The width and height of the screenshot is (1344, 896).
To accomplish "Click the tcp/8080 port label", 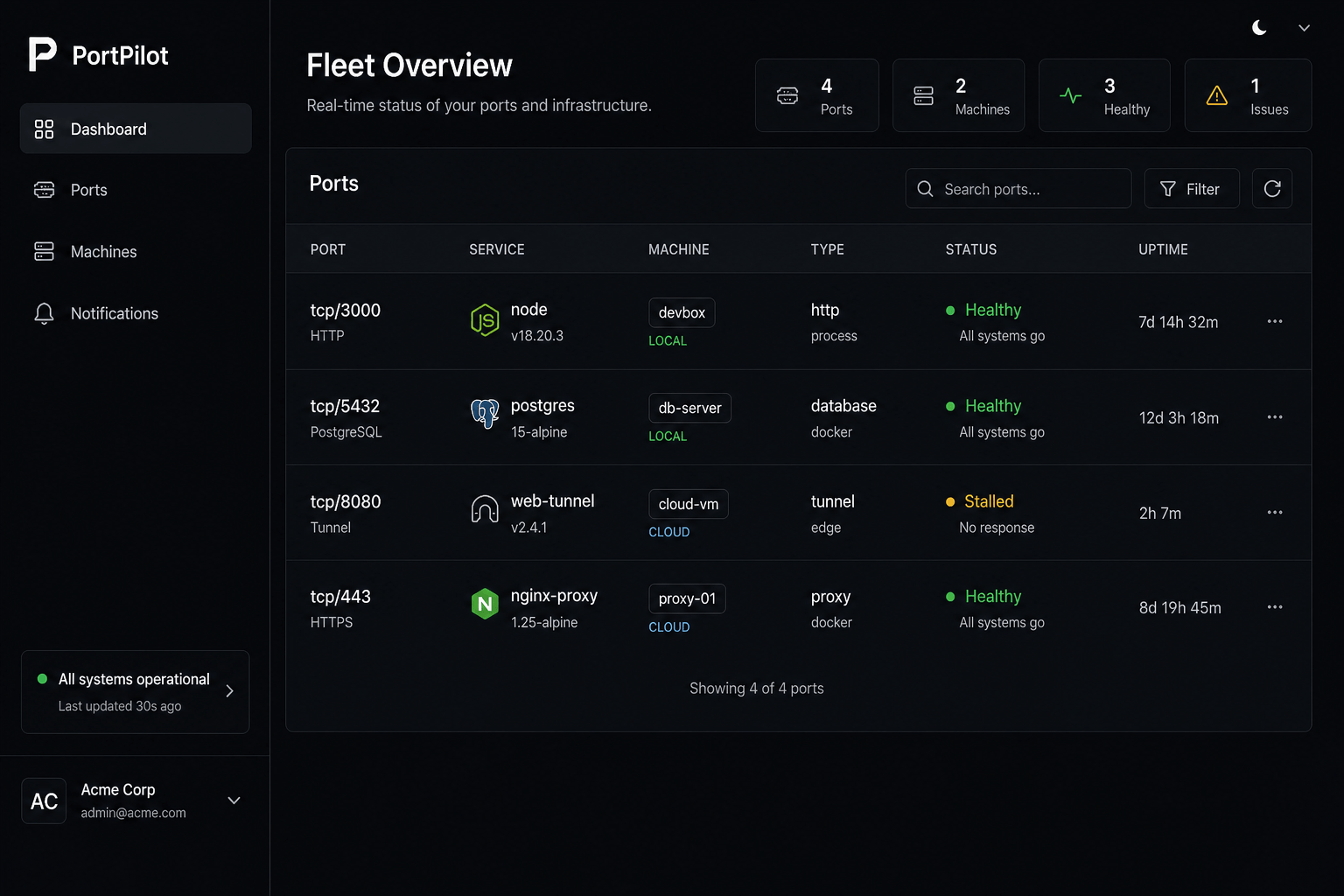I will click(x=346, y=501).
